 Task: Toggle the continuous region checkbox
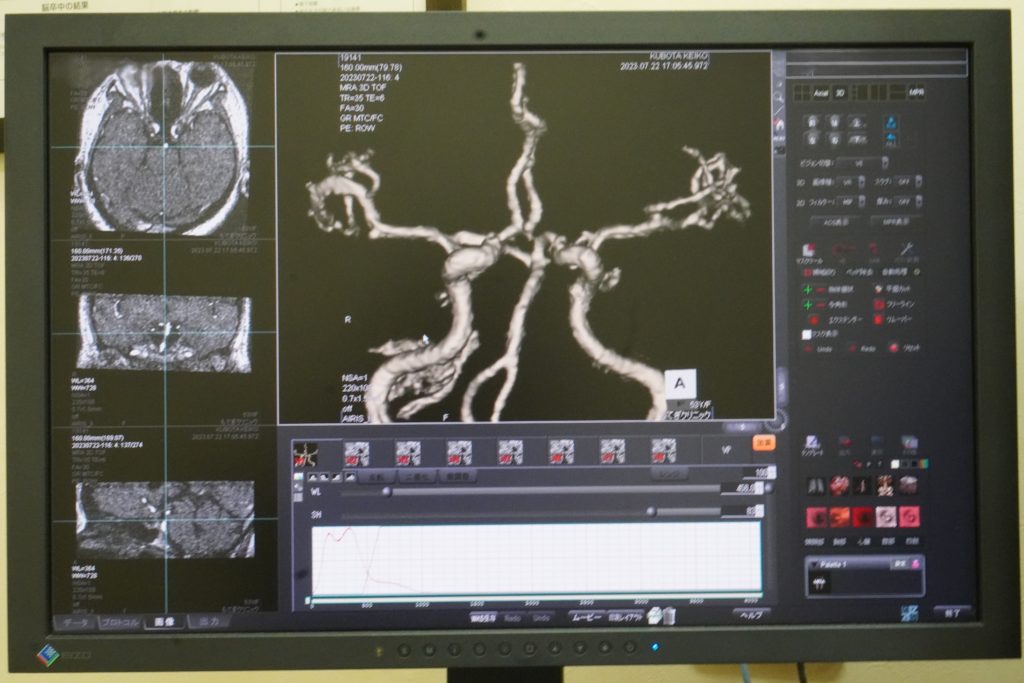point(807,272)
